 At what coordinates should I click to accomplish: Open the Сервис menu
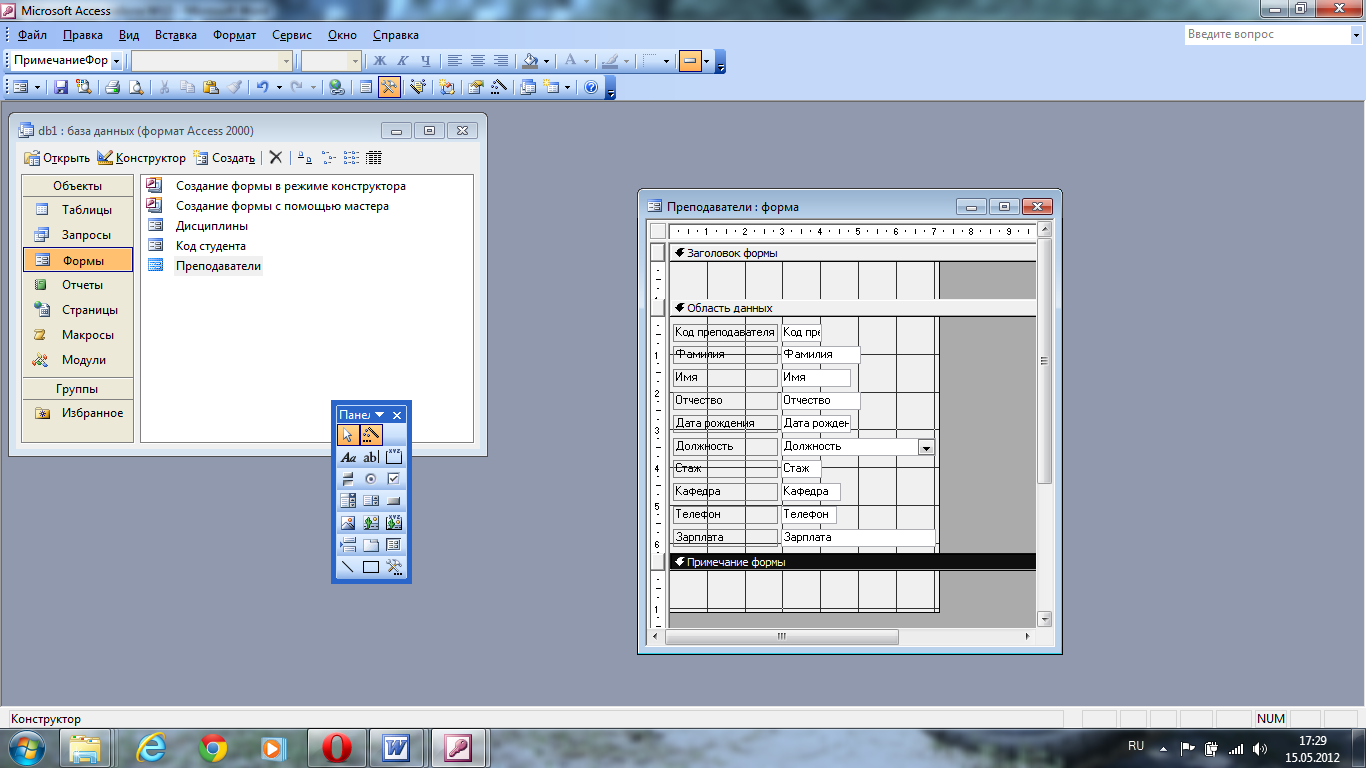point(291,35)
